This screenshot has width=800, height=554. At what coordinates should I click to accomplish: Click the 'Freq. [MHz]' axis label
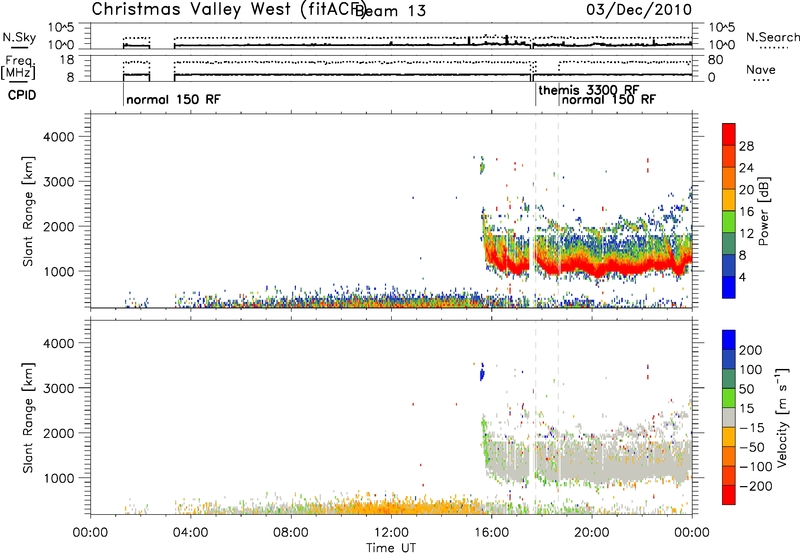pos(19,68)
